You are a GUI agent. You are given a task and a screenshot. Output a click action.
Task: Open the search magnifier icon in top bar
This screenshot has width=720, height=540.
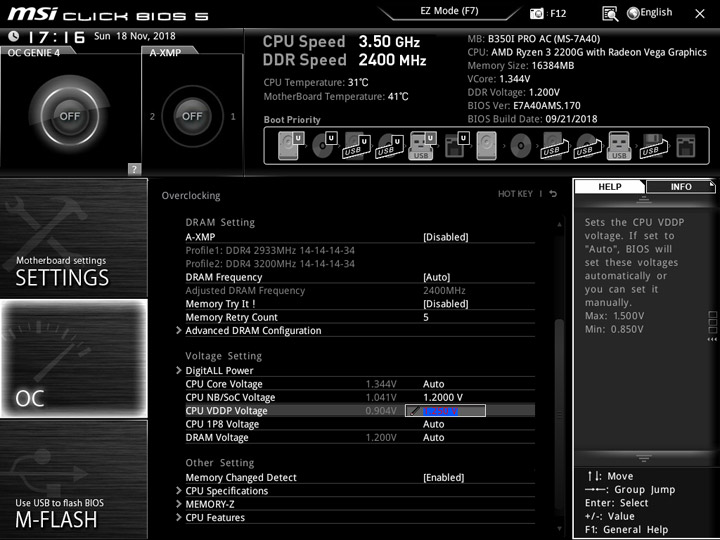point(610,14)
